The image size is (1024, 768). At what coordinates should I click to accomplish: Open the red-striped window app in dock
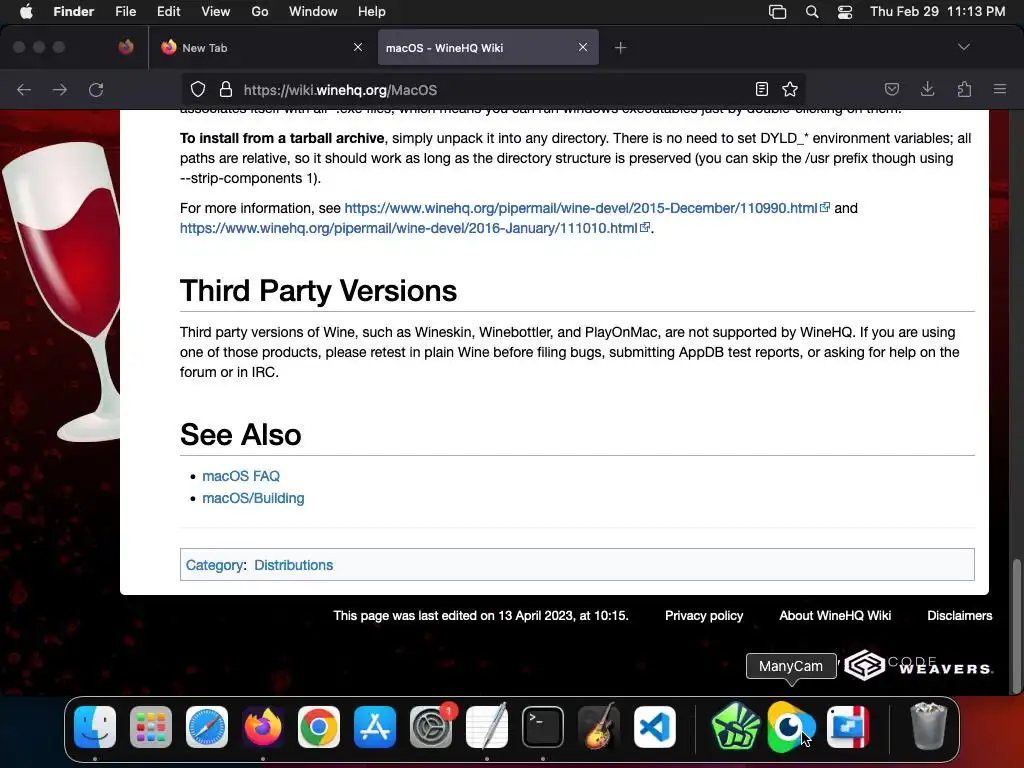[x=848, y=727]
